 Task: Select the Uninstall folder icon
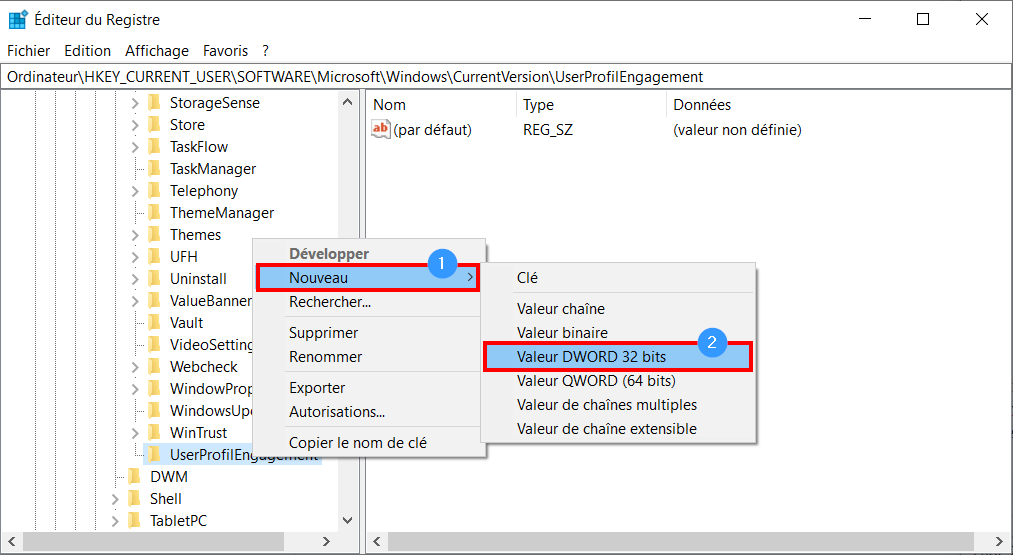click(x=154, y=278)
